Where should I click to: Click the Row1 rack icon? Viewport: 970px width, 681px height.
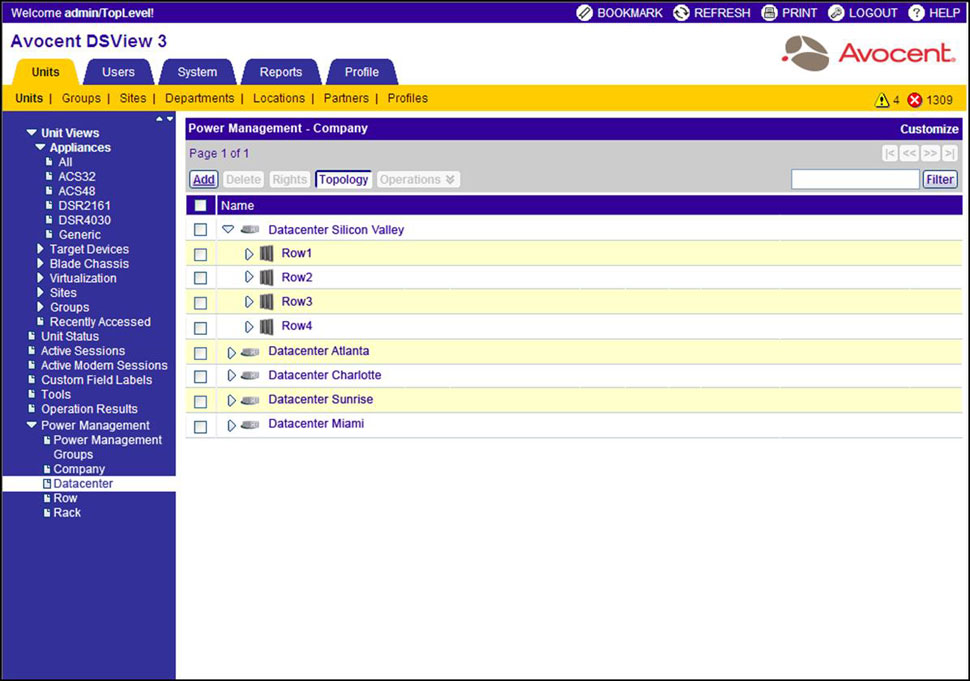(267, 254)
